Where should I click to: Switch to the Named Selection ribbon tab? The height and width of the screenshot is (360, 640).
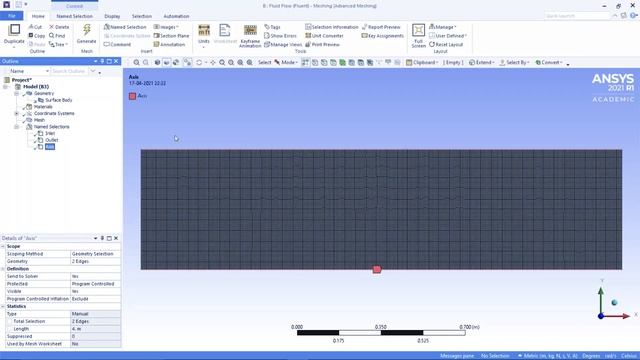[74, 16]
